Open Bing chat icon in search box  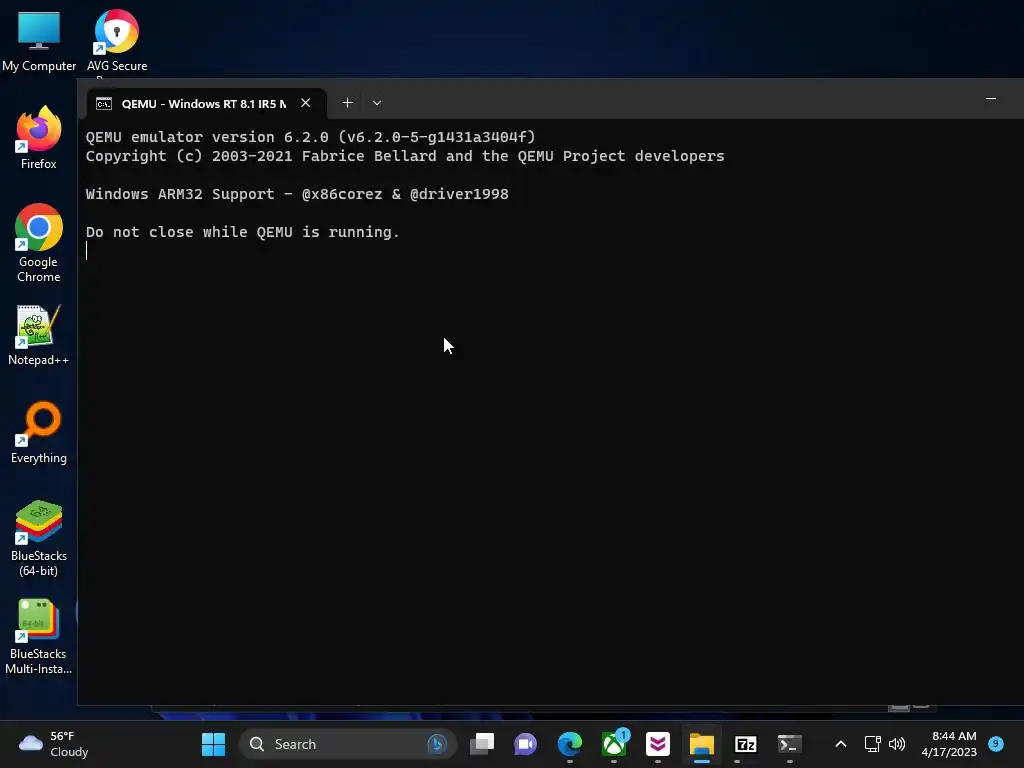click(x=437, y=744)
